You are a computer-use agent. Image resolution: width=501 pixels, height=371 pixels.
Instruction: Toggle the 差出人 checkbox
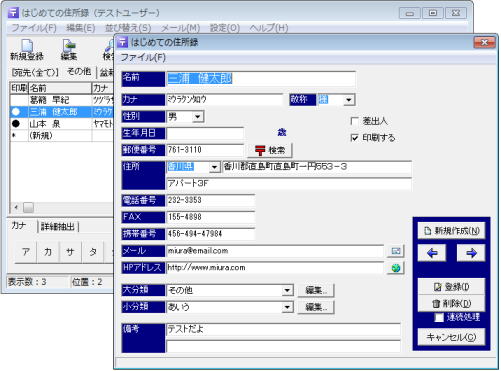pos(355,121)
